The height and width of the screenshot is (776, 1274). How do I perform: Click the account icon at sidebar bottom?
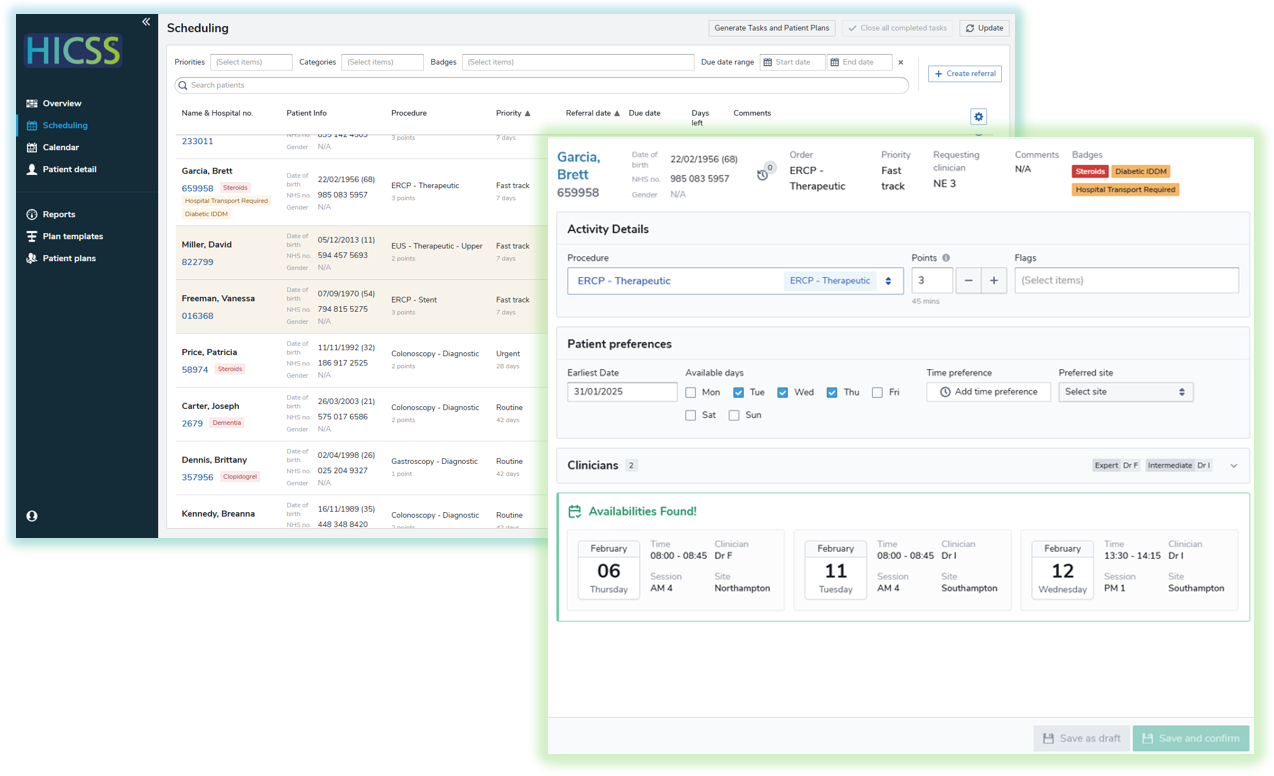pyautogui.click(x=31, y=515)
